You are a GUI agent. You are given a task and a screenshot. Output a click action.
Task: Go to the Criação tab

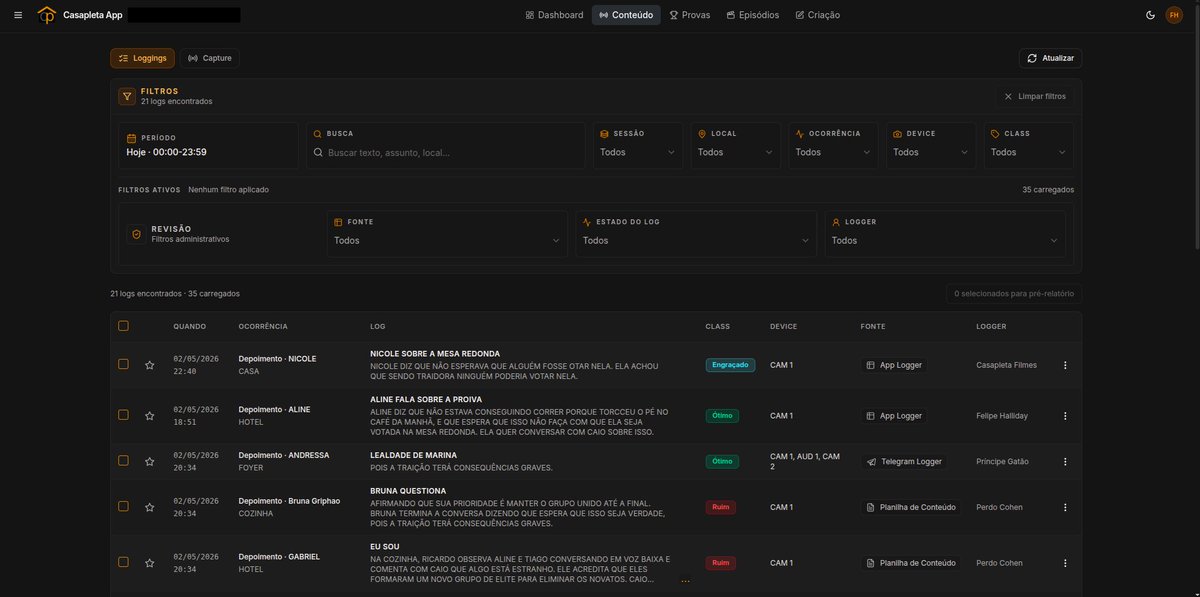point(817,15)
